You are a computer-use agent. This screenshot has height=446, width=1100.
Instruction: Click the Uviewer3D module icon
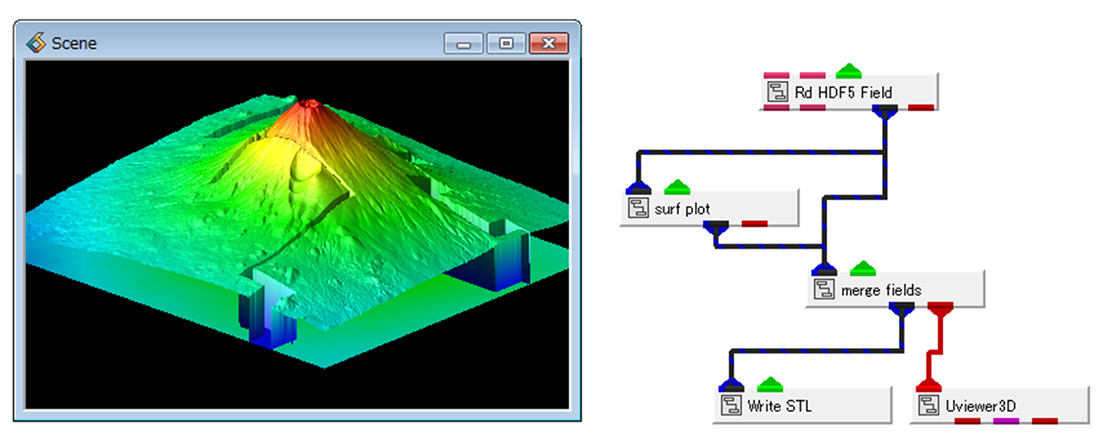pos(929,405)
